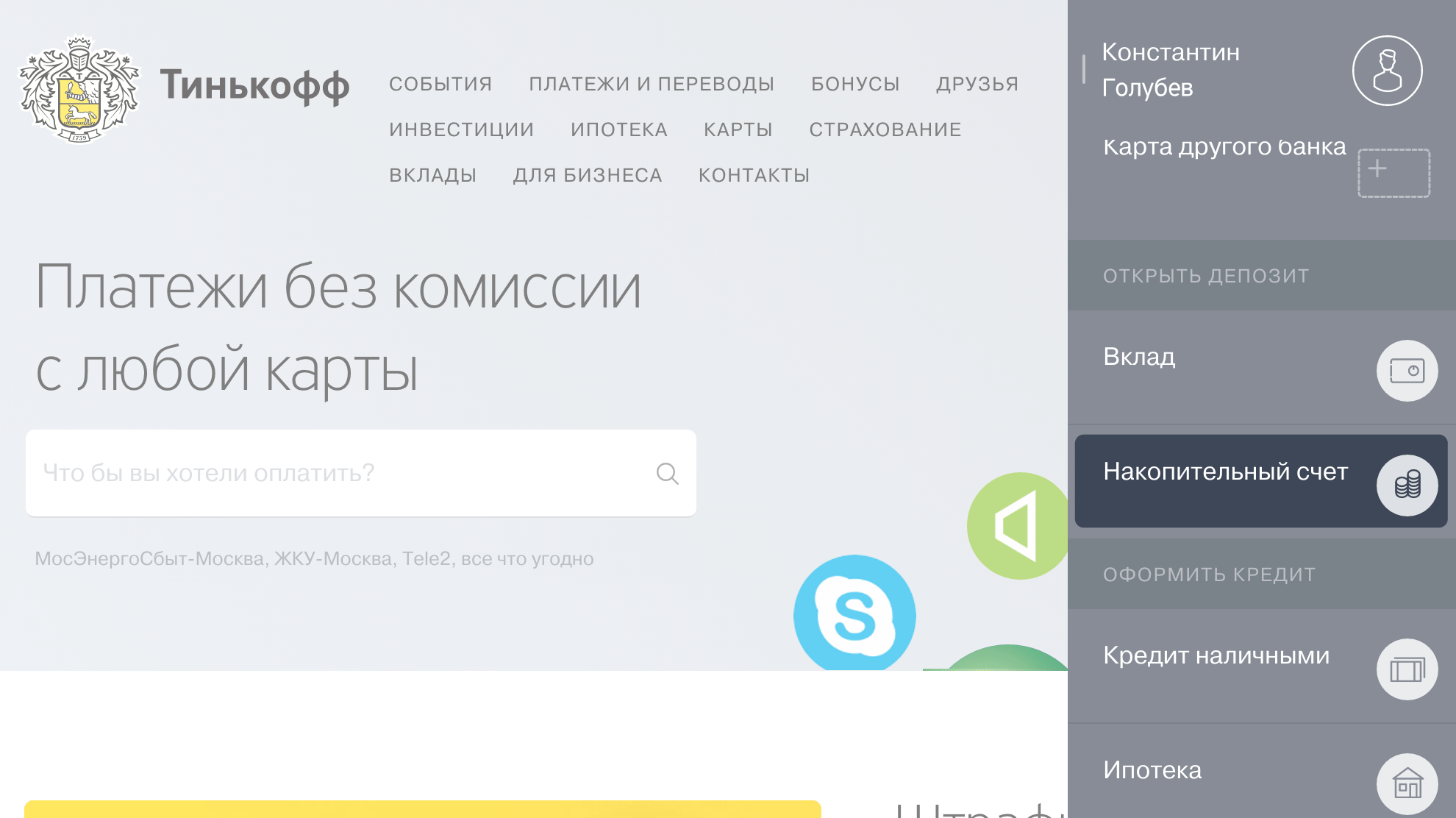Click the Тинькофф wordmark

(x=254, y=85)
